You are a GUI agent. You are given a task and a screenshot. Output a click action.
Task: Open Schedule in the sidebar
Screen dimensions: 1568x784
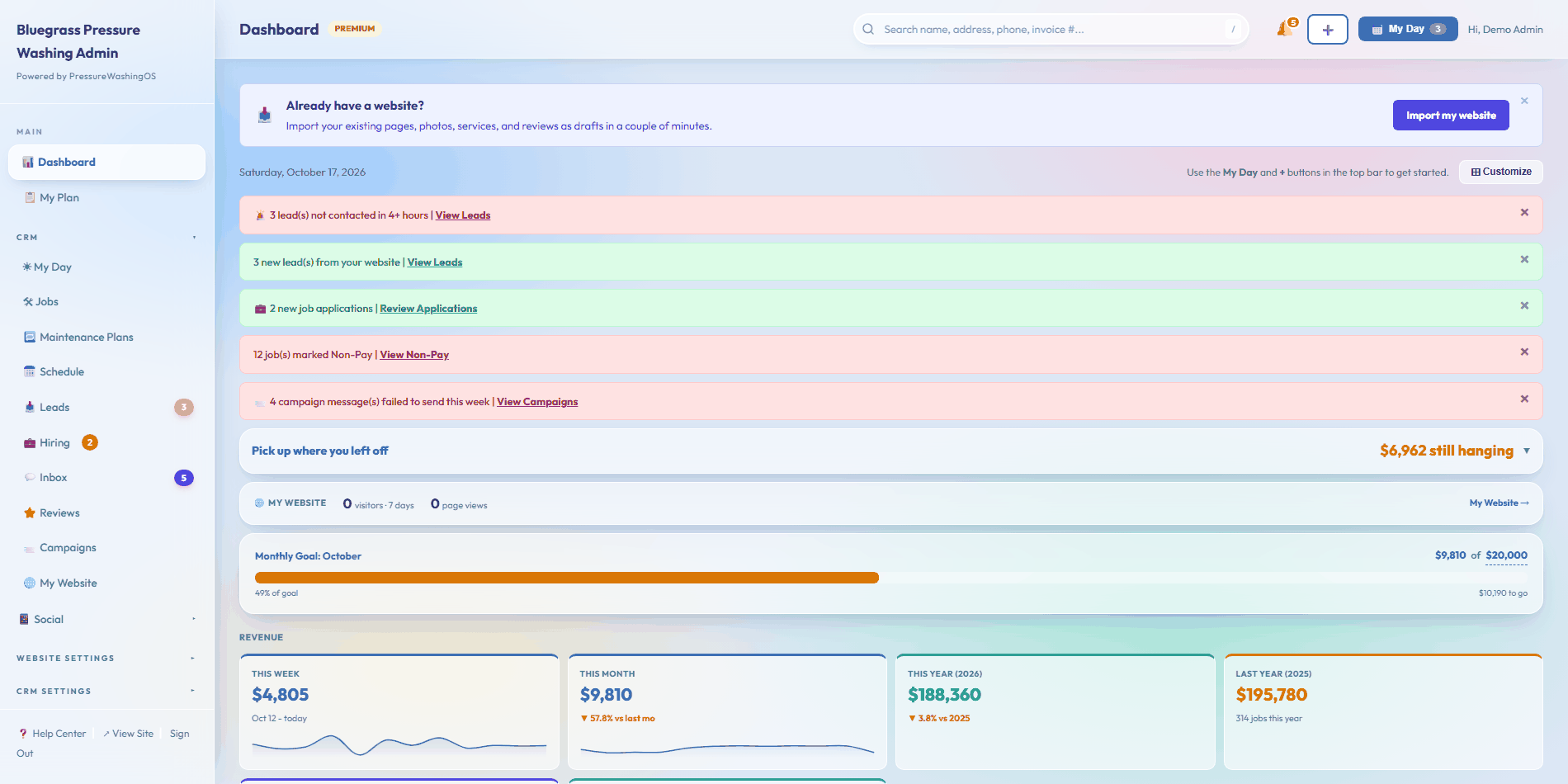(106, 371)
